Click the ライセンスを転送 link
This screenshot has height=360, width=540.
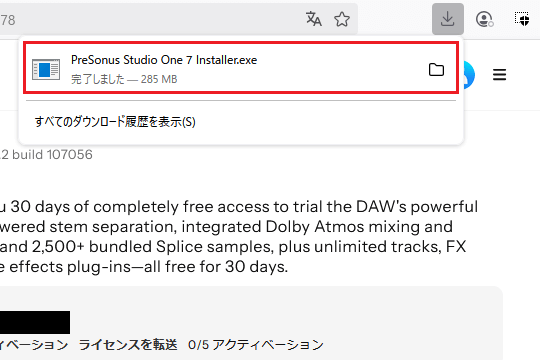click(128, 344)
